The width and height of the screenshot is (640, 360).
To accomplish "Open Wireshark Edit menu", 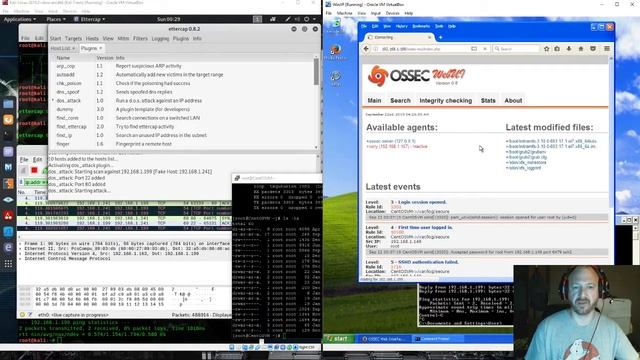I will click(x=38, y=159).
